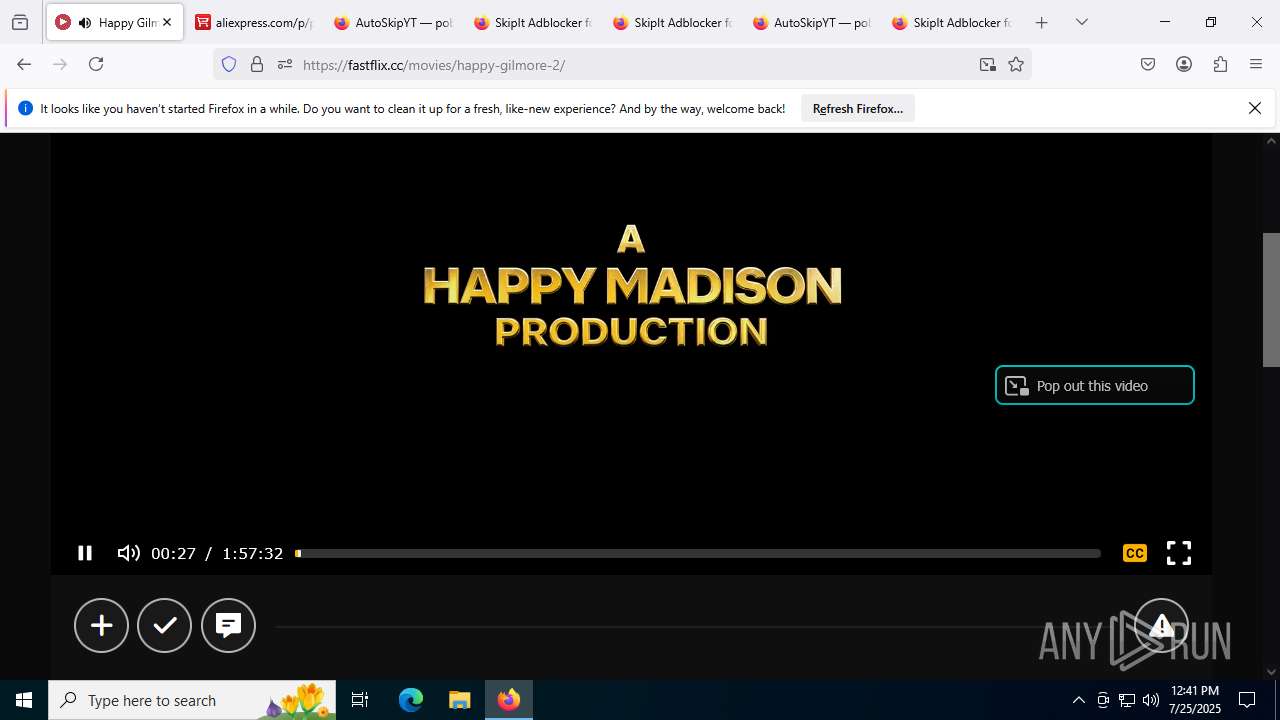This screenshot has width=1280, height=720.
Task: Dismiss the Firefox notification bar
Action: pyautogui.click(x=1255, y=108)
